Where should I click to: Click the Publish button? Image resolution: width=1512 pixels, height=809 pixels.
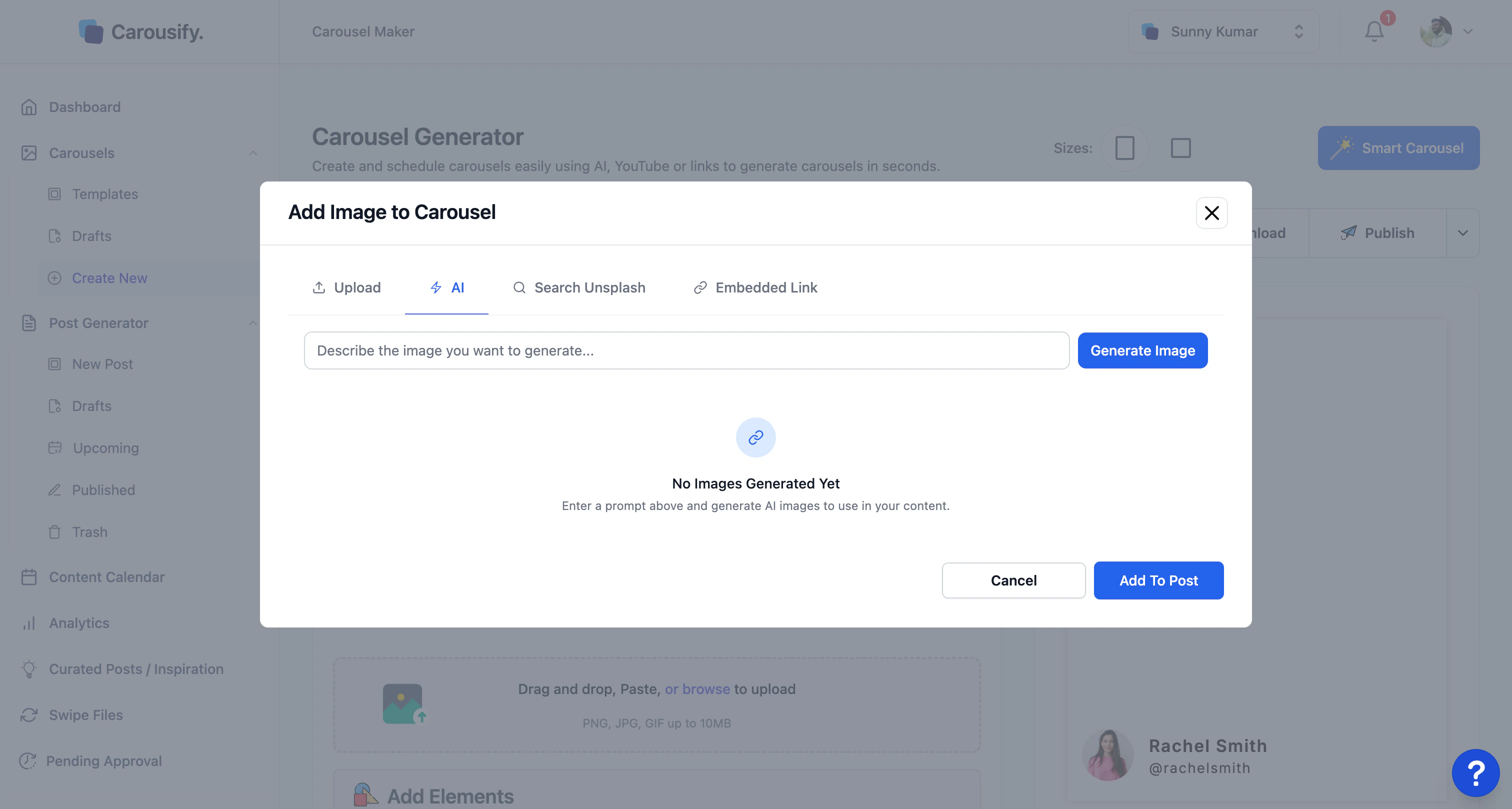click(1377, 233)
